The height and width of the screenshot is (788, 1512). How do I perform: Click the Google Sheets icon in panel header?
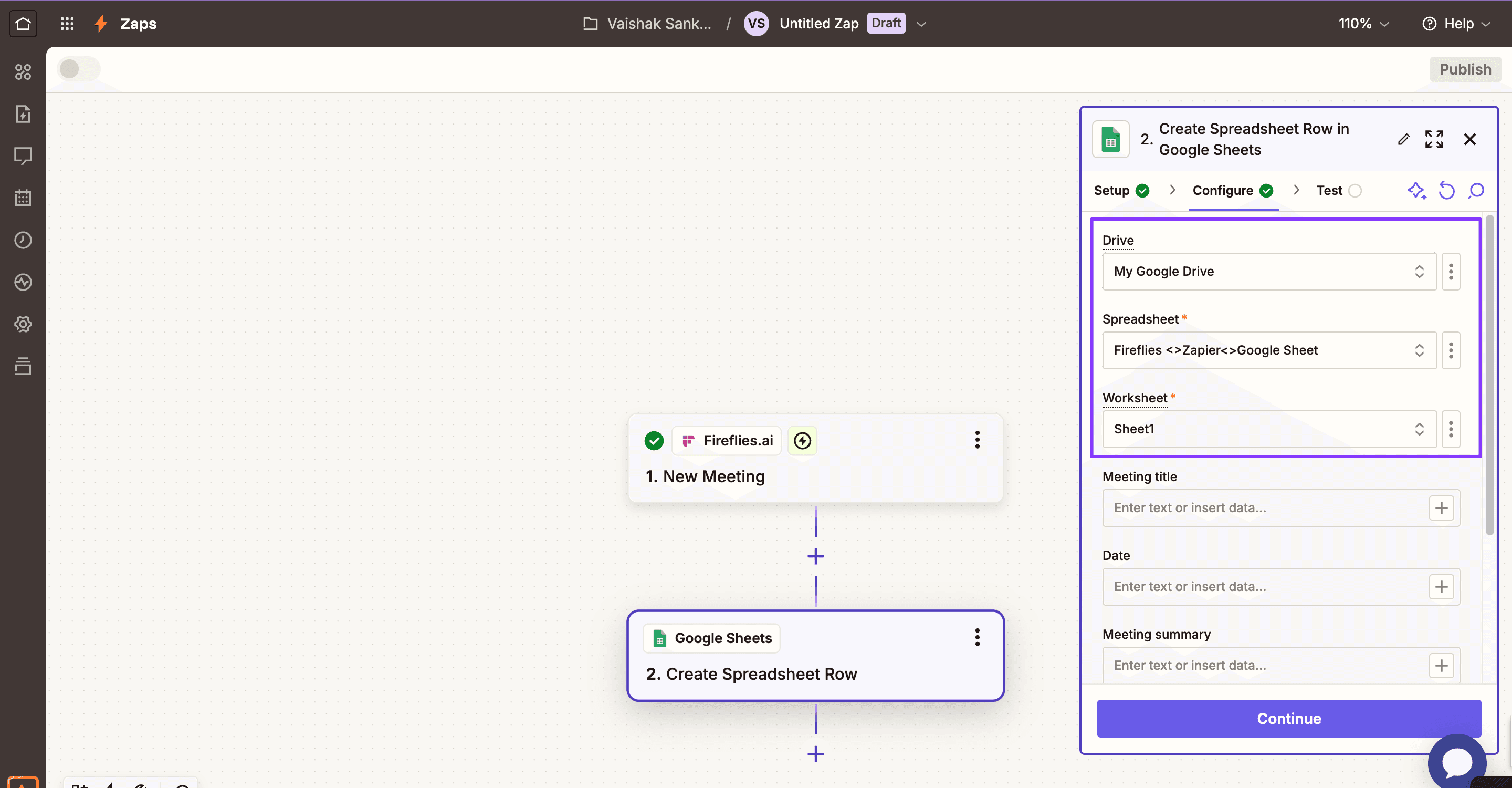[1110, 139]
